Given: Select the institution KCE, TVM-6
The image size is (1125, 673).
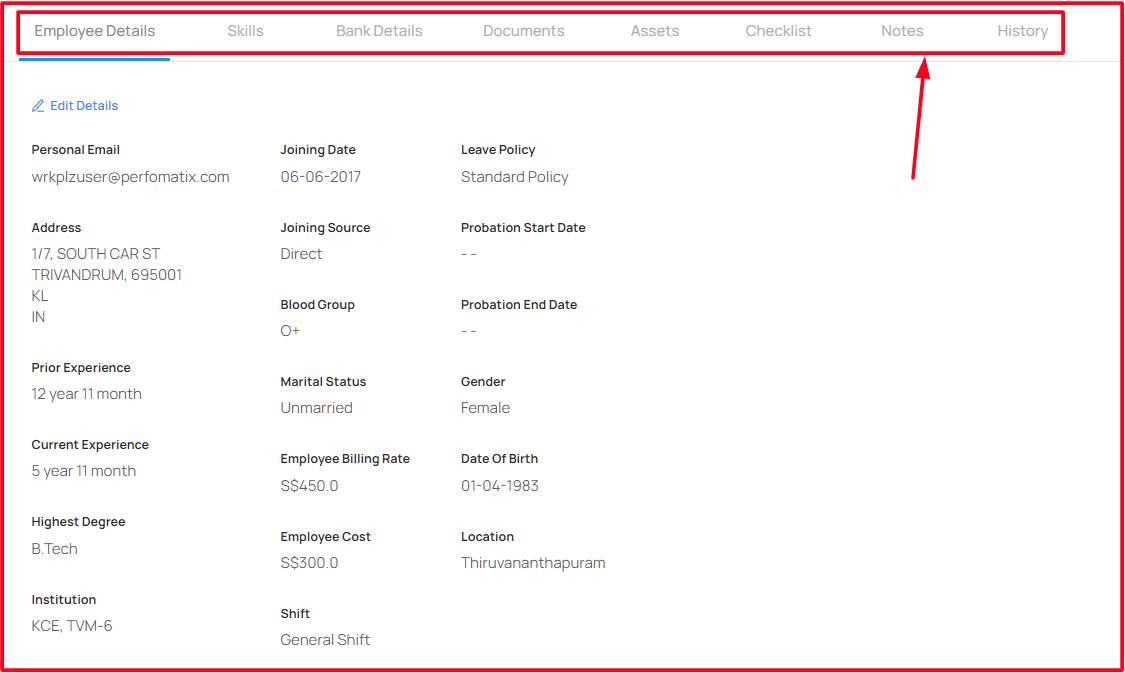Looking at the screenshot, I should click(72, 626).
